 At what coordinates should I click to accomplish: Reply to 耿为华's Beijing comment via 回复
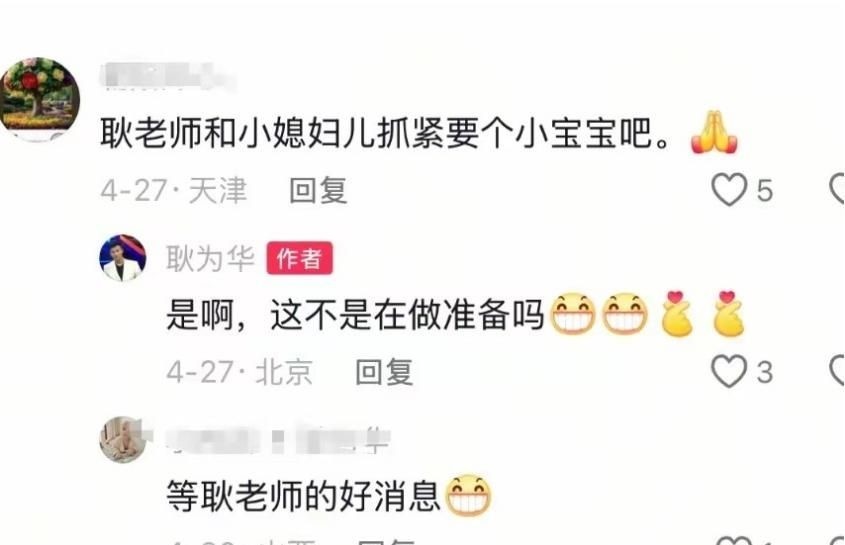[x=384, y=372]
